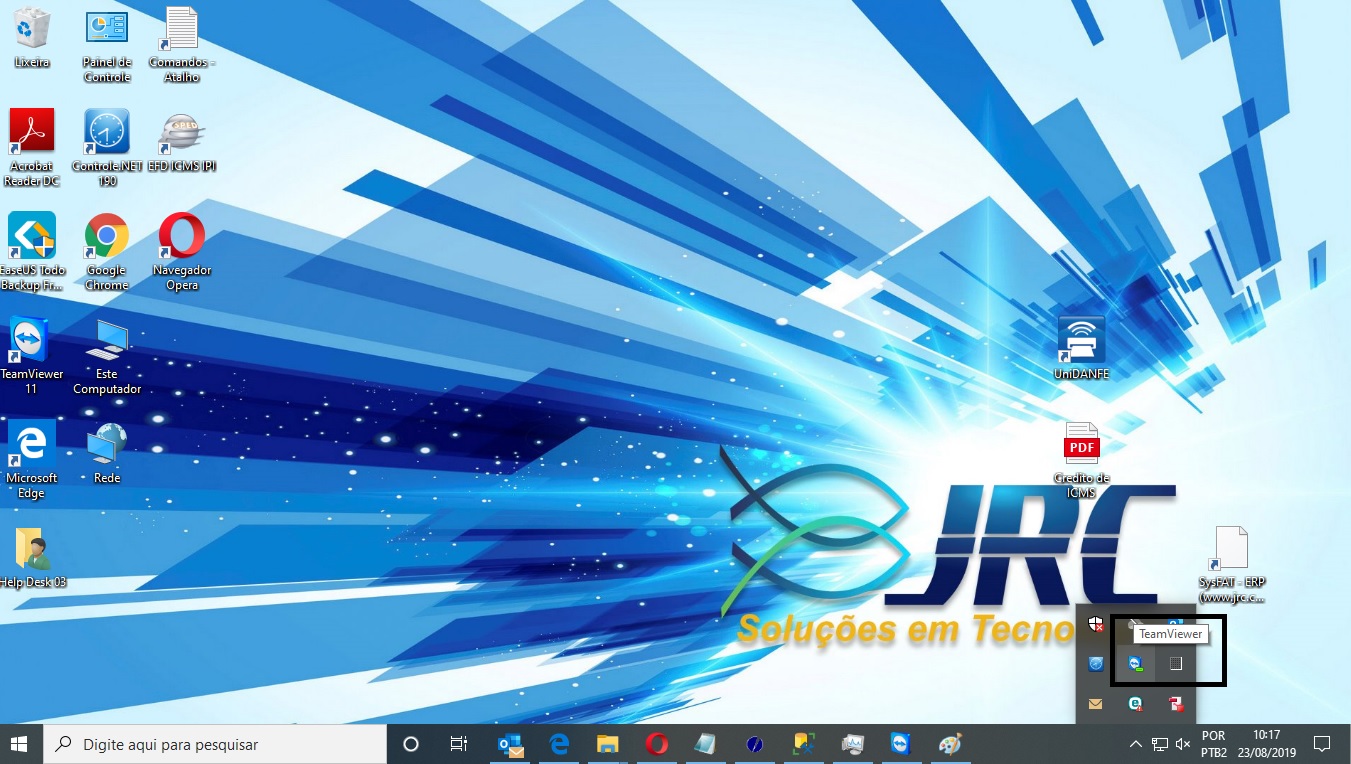Click the Windows Defender shield in tray flyout
1351x764 pixels.
[1096, 624]
